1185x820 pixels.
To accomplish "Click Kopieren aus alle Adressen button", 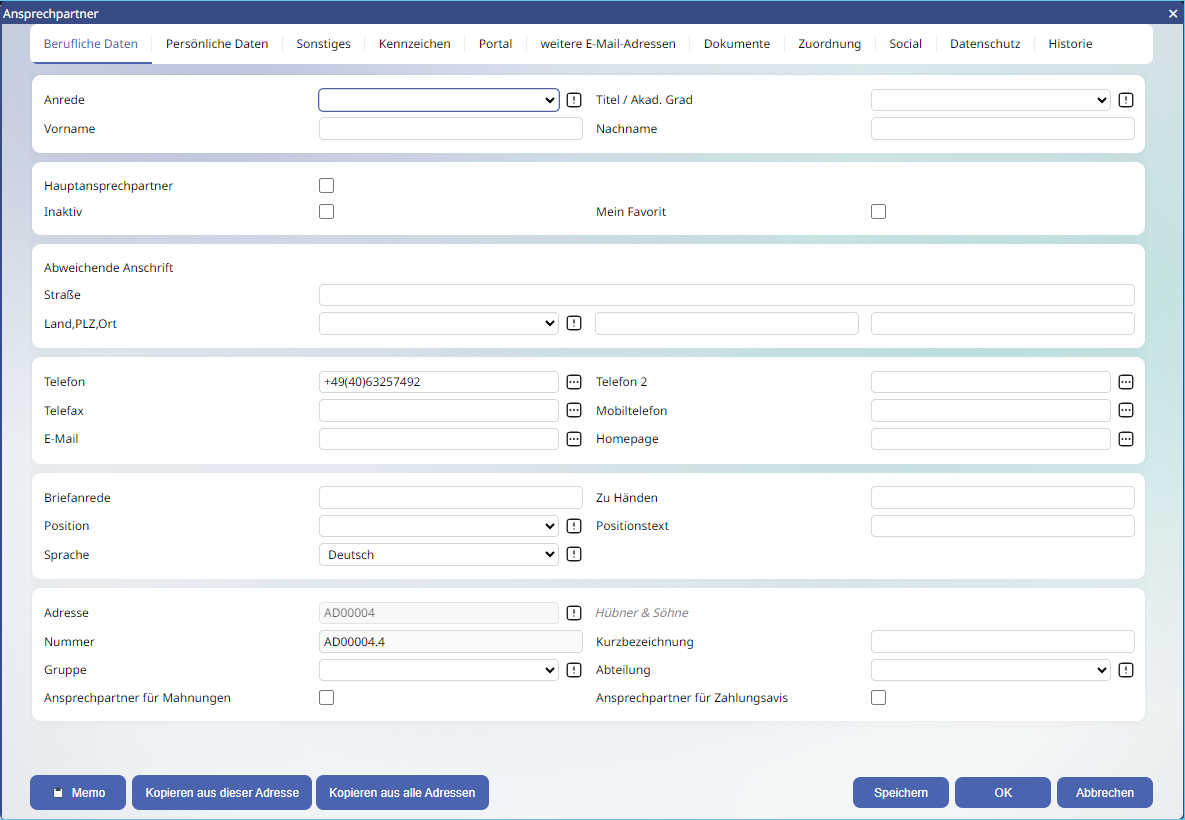I will pos(402,793).
